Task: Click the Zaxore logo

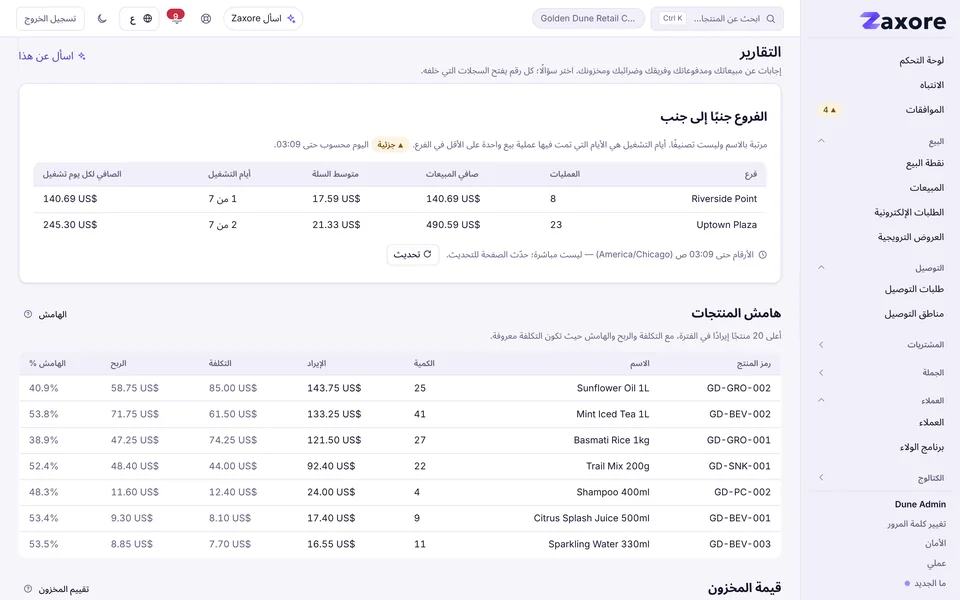Action: point(903,21)
